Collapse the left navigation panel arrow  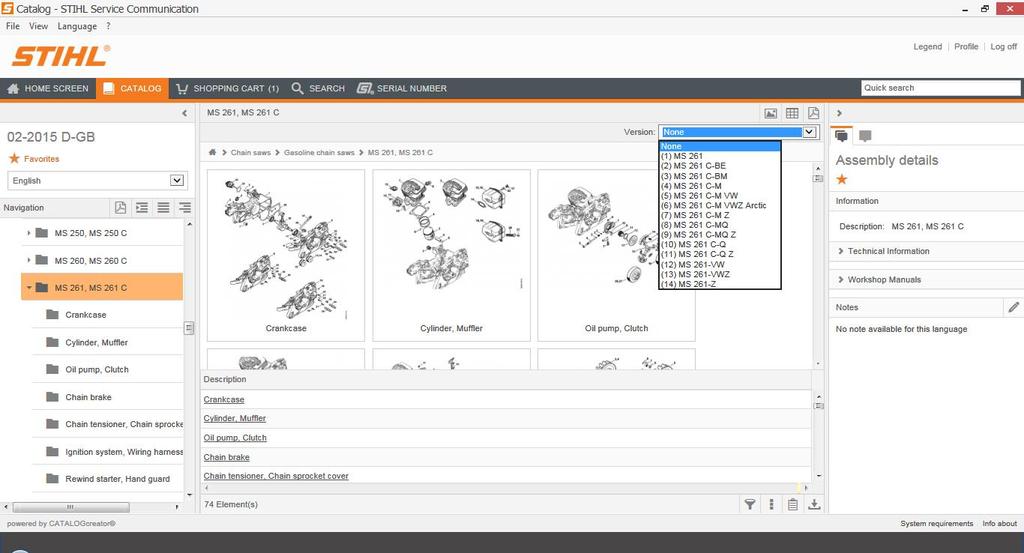pos(185,113)
